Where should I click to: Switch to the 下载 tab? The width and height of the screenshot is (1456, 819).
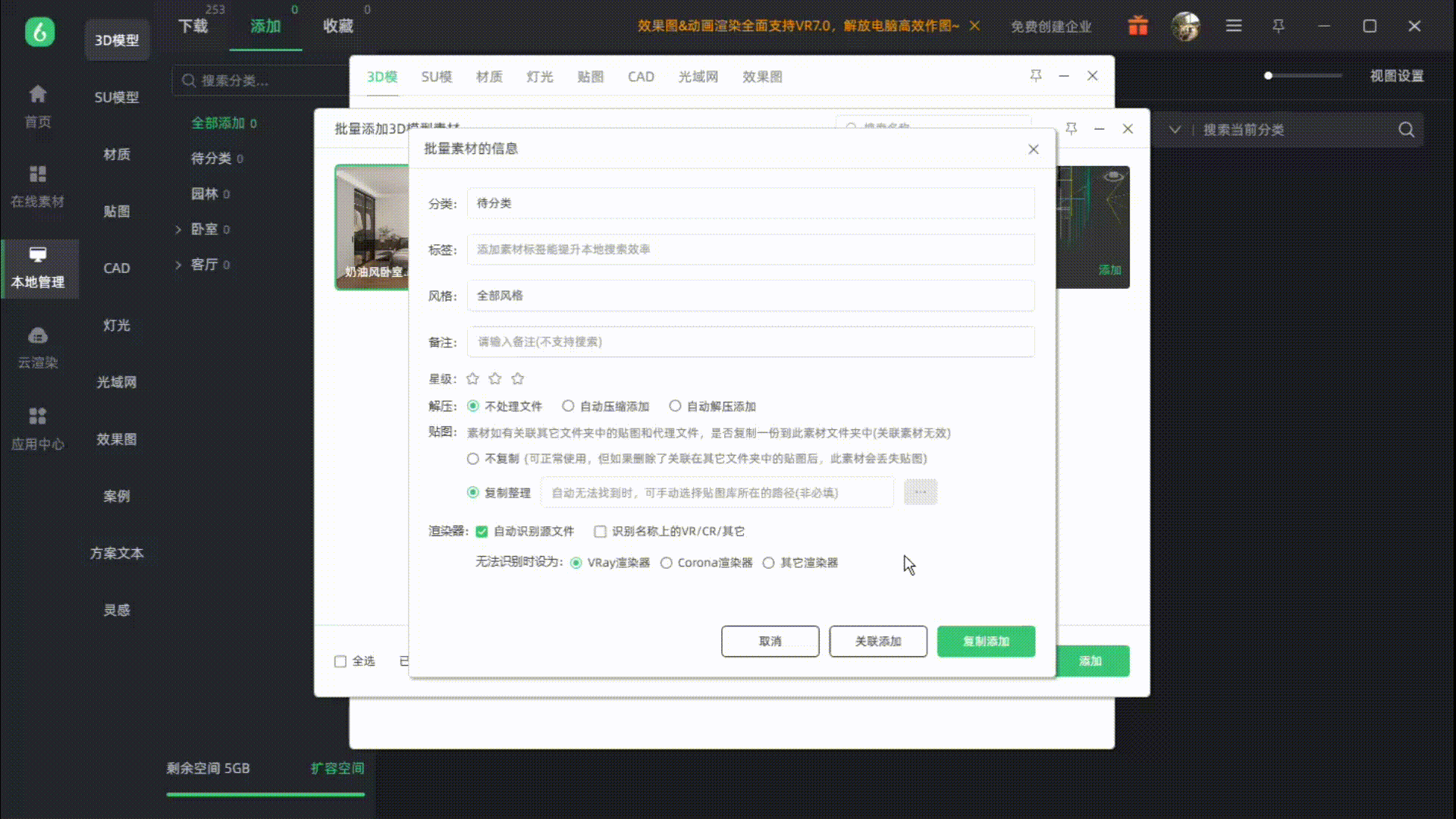click(193, 26)
